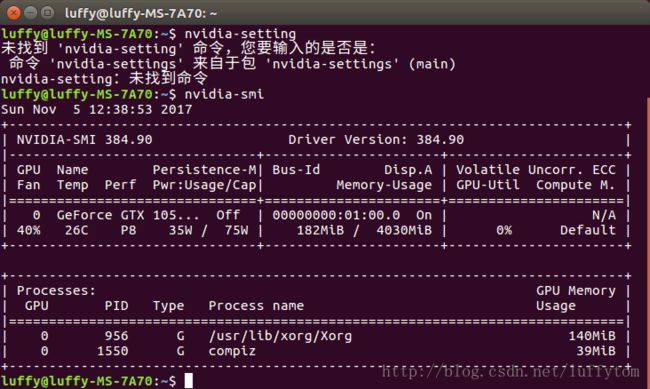Click the PID column header
The height and width of the screenshot is (389, 650).
coord(116,306)
